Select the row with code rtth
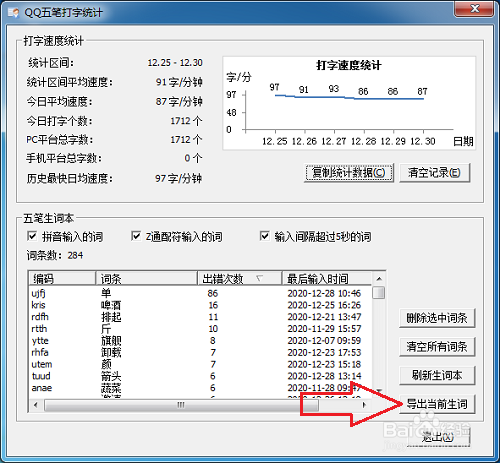500x463 pixels. pyautogui.click(x=200, y=329)
